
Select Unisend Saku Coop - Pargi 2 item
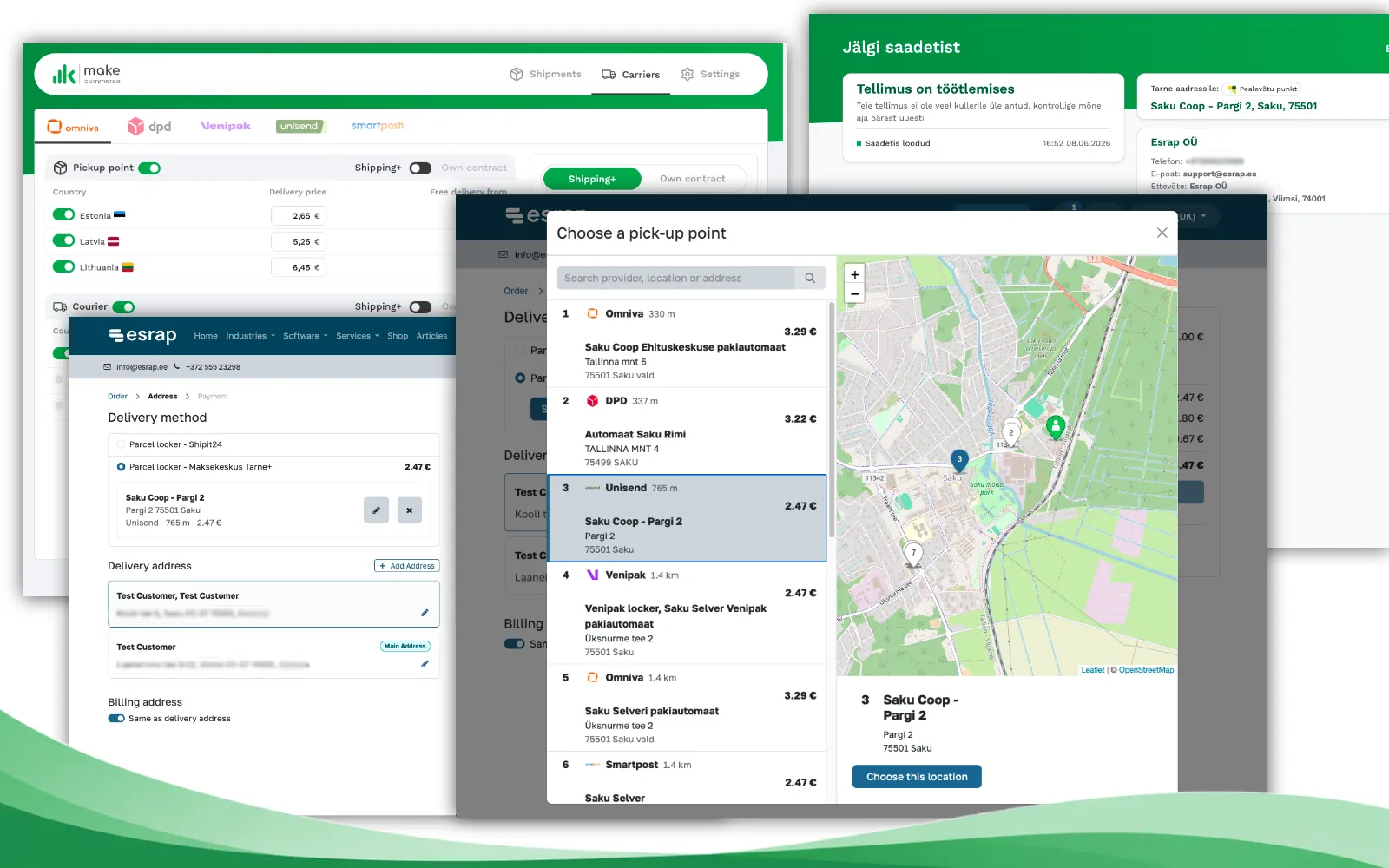pos(687,518)
